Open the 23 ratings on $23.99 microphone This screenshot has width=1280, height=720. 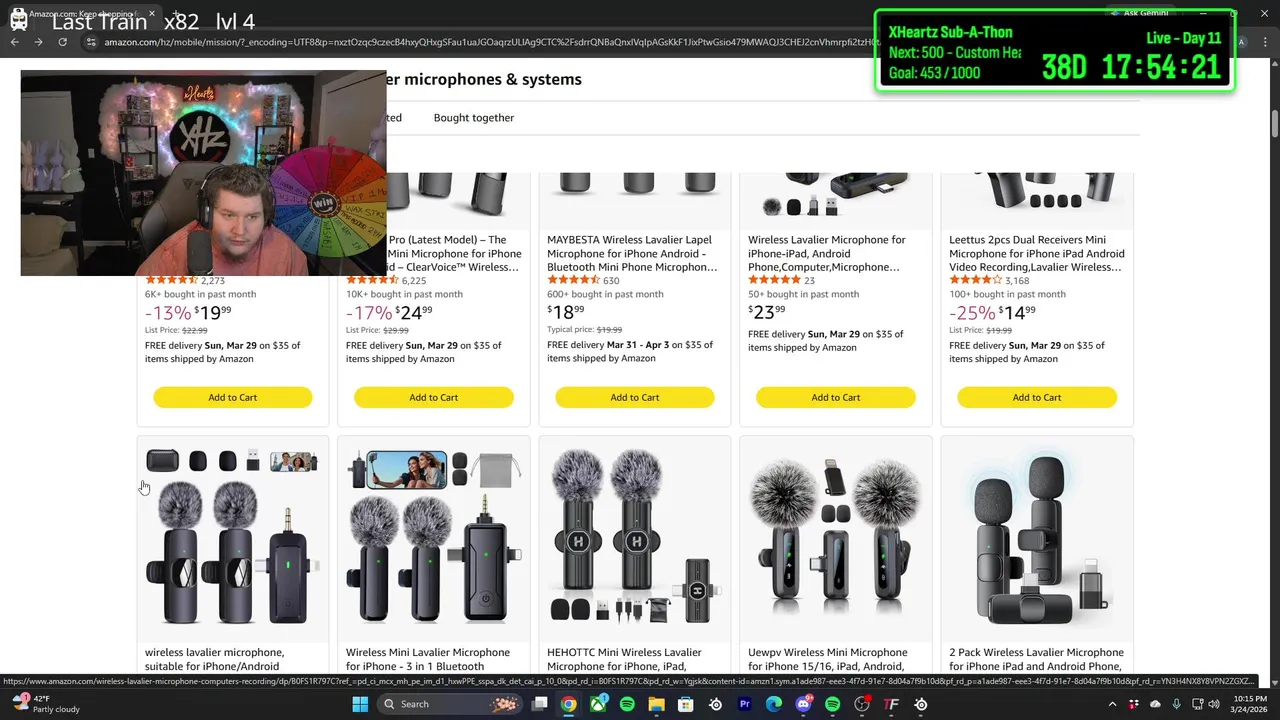(x=809, y=281)
